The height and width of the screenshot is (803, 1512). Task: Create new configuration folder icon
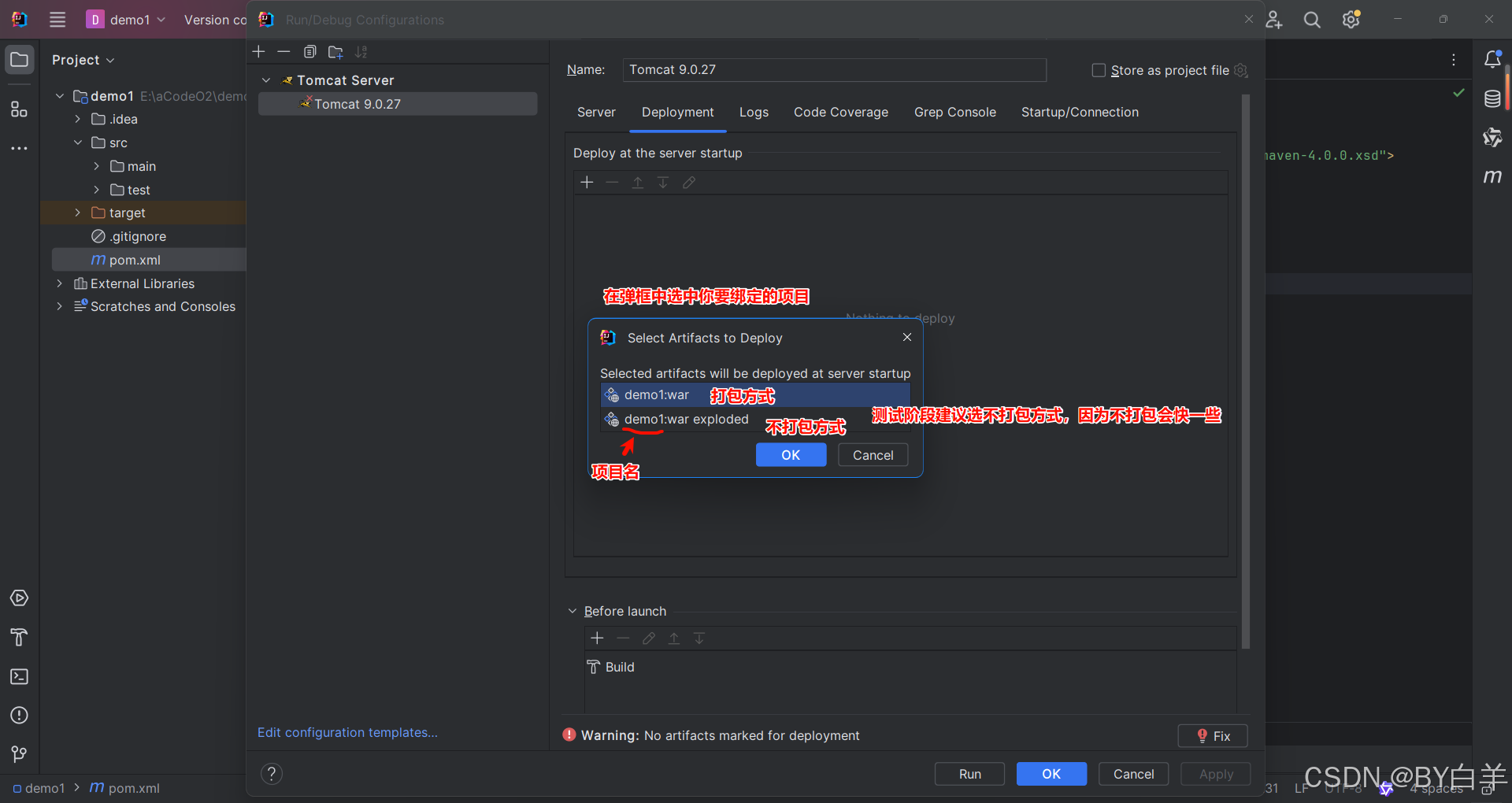click(335, 52)
